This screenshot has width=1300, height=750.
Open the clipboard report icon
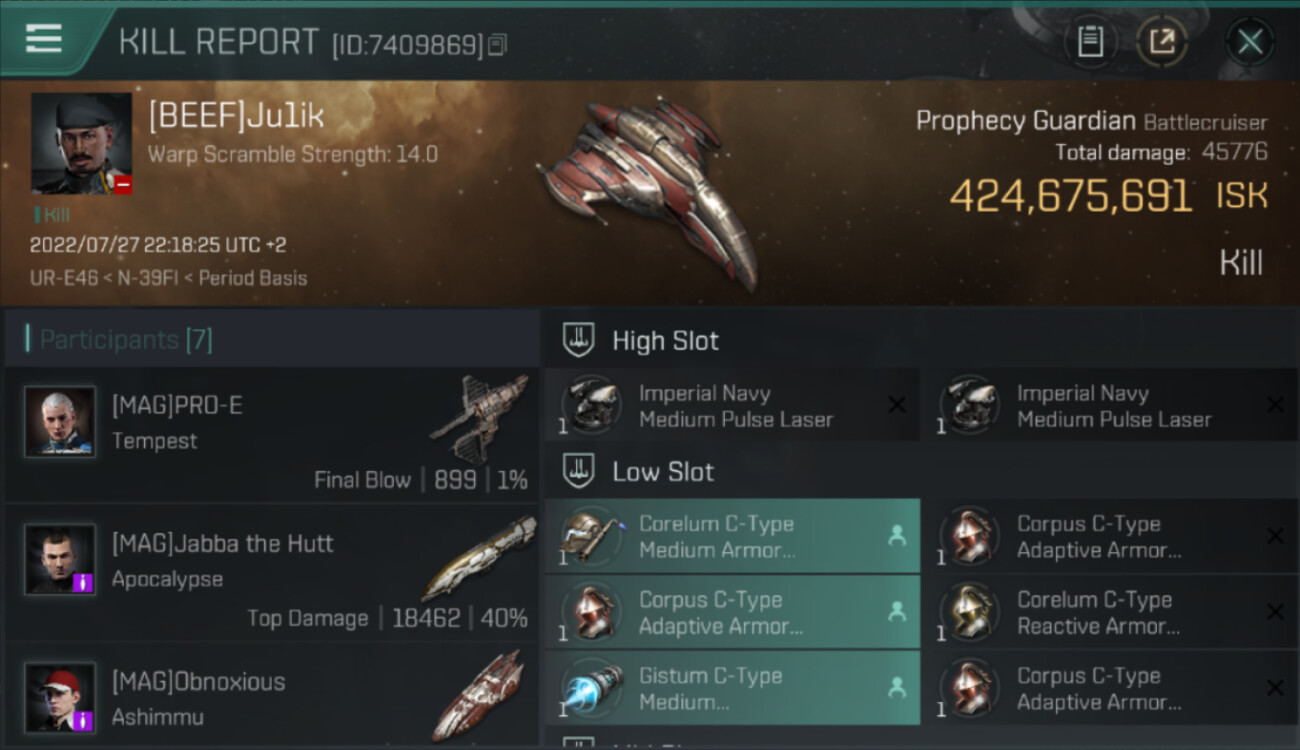click(x=1090, y=42)
